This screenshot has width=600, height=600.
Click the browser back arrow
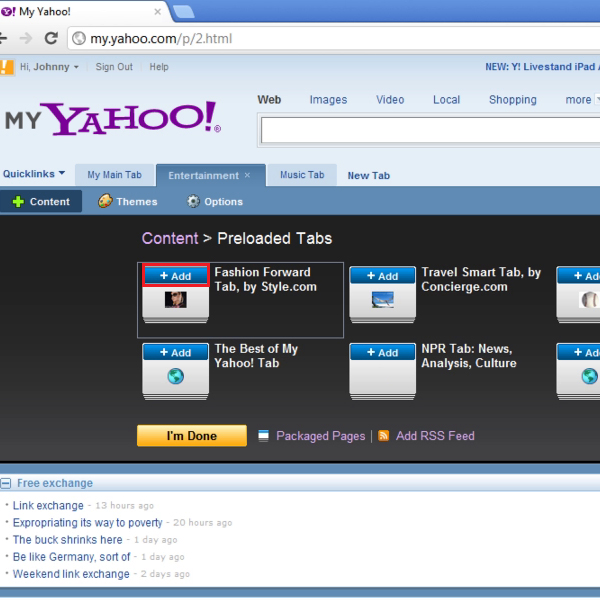point(3,38)
